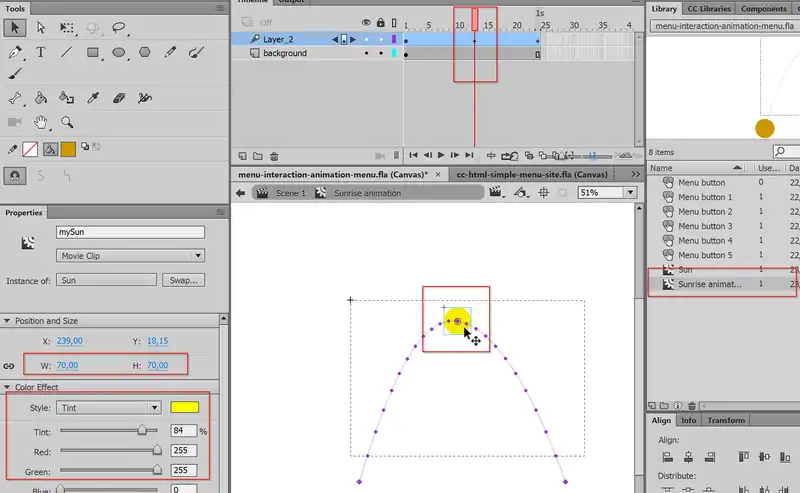The width and height of the screenshot is (800, 493).
Task: Click the Paint Bucket tool
Action: coord(41,98)
